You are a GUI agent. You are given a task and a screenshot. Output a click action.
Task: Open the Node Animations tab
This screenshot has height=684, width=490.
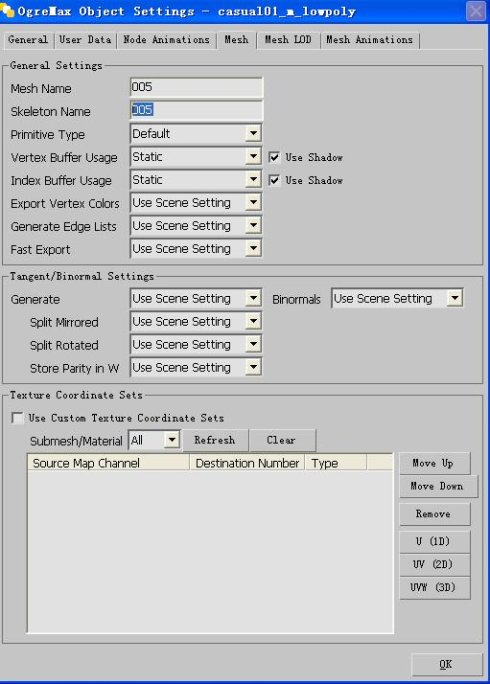click(x=166, y=40)
